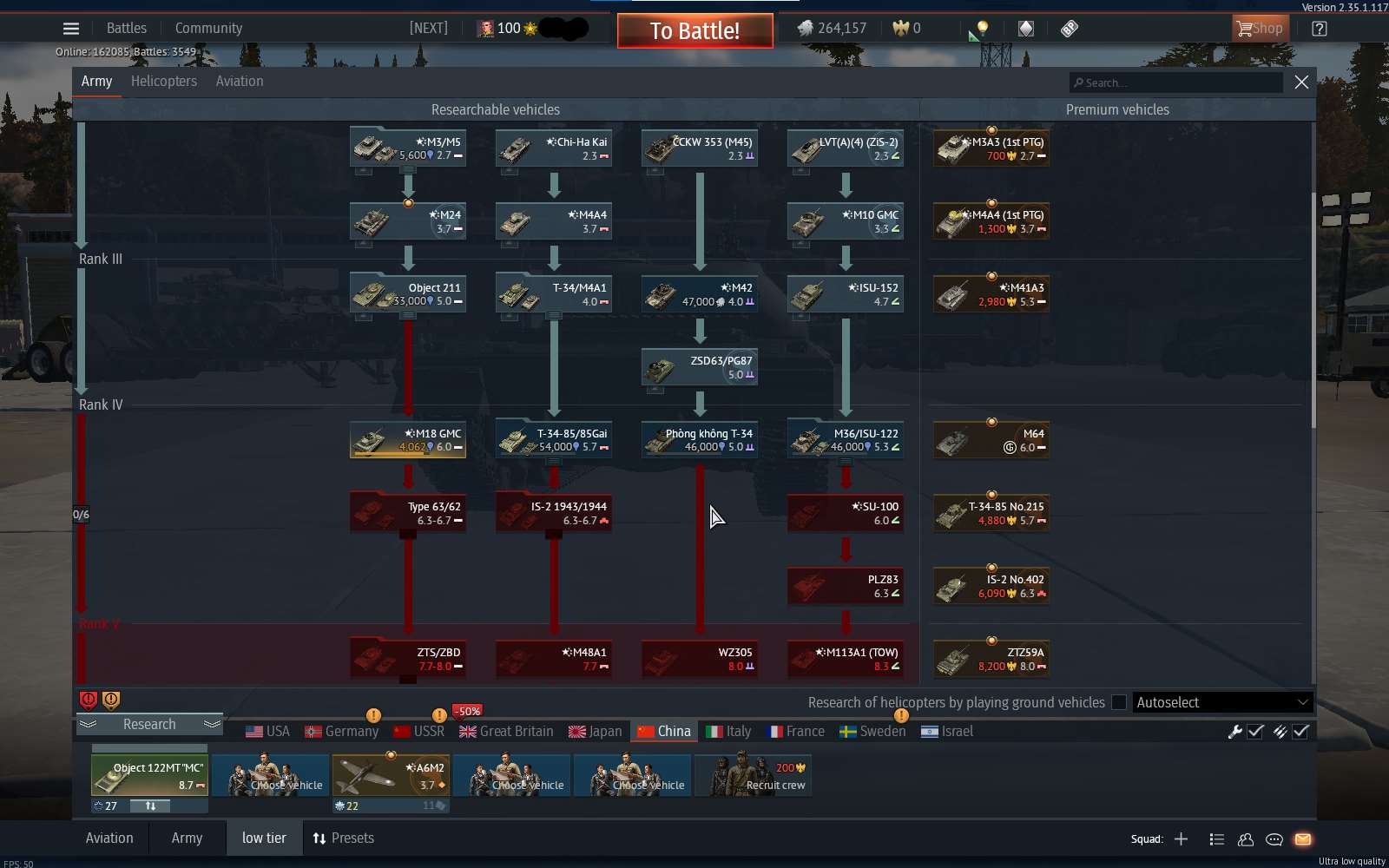Open the lightbulb hints icon
The width and height of the screenshot is (1389, 868).
coord(982,29)
